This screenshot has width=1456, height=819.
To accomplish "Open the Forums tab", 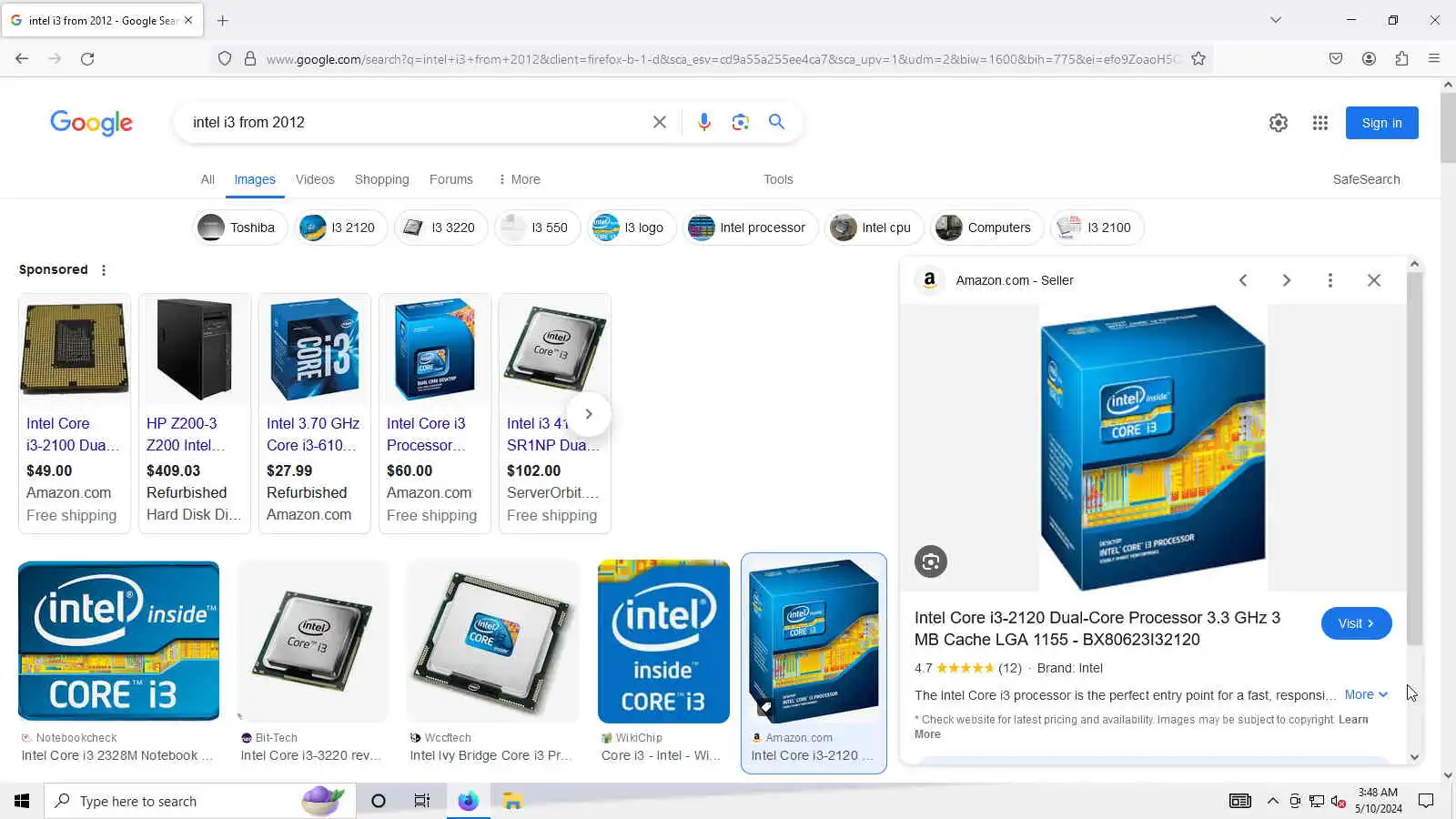I will 451,179.
